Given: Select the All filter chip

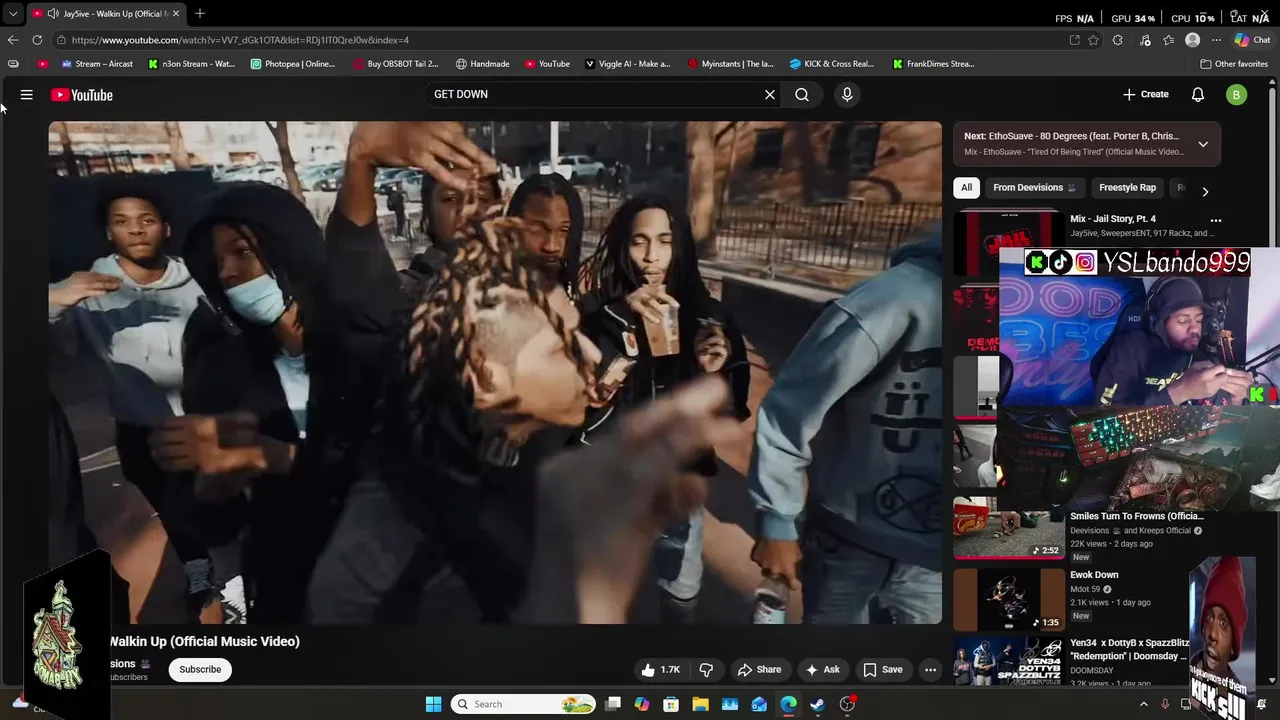Looking at the screenshot, I should pyautogui.click(x=966, y=188).
